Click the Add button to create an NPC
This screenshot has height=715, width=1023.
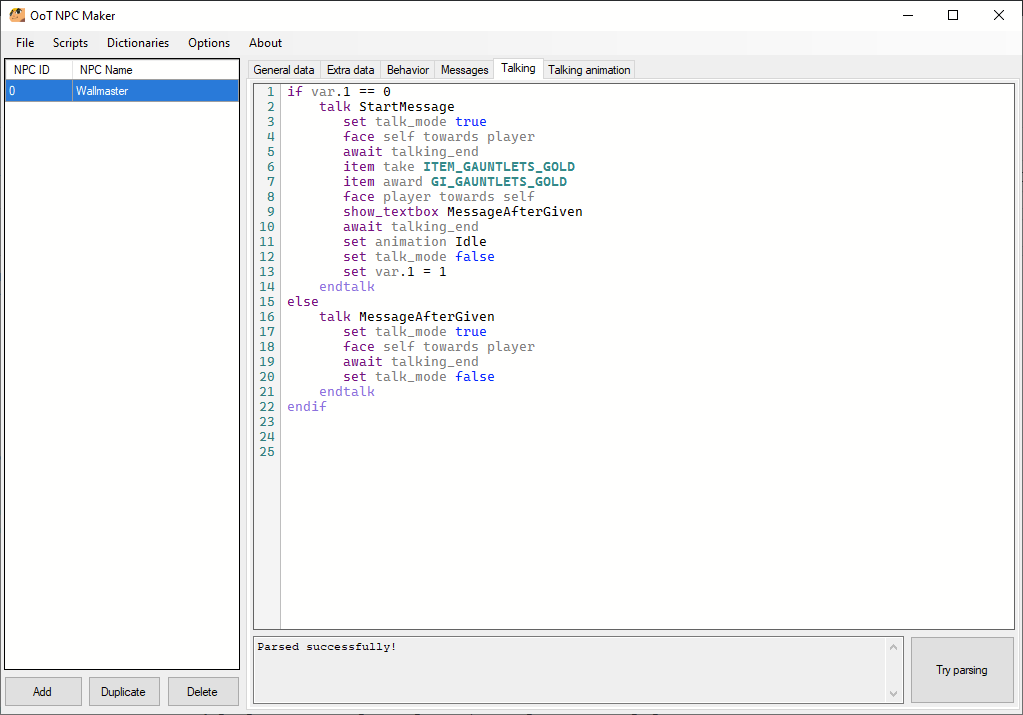tap(42, 691)
